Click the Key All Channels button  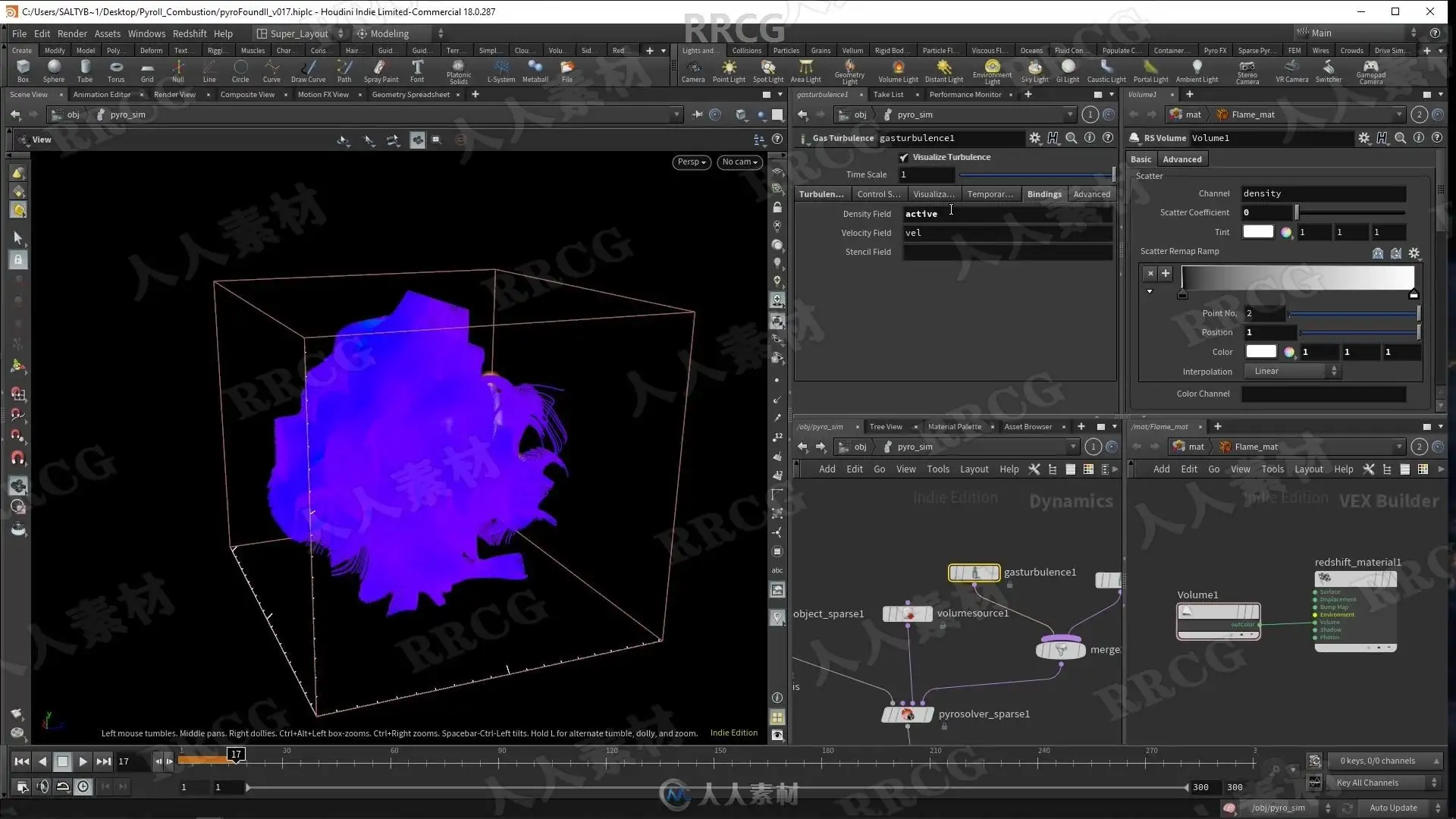pyautogui.click(x=1367, y=783)
